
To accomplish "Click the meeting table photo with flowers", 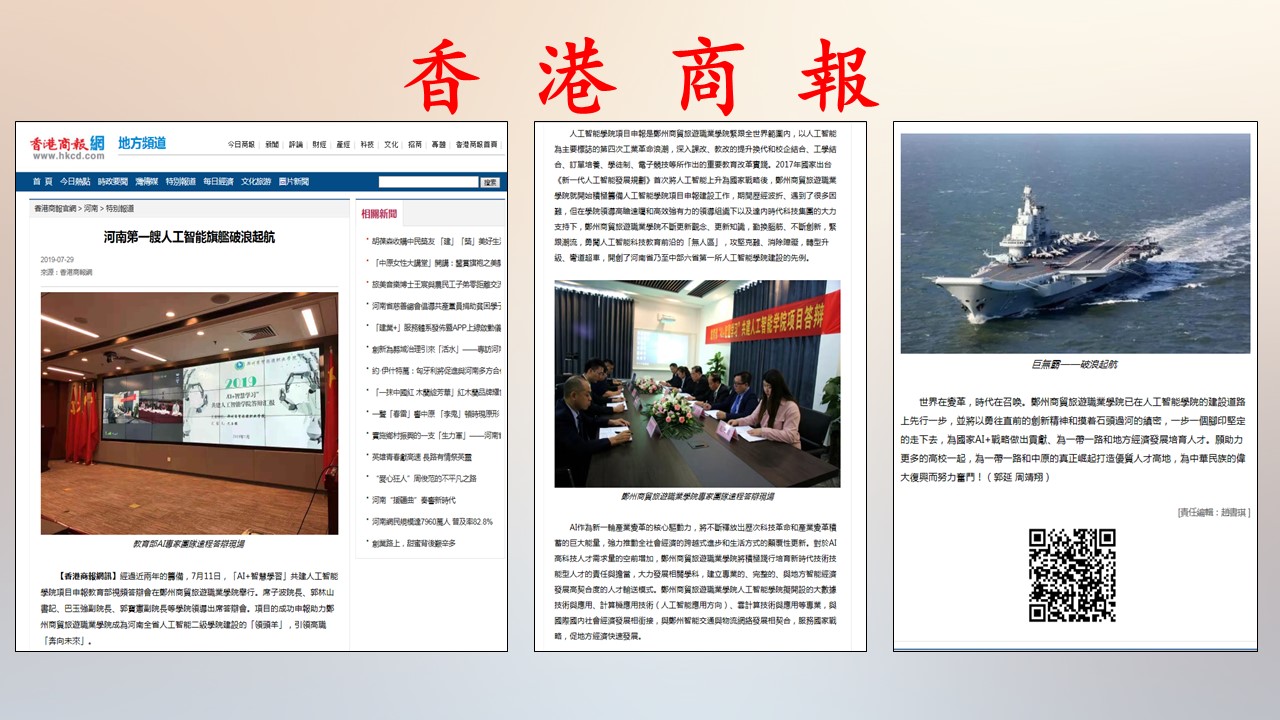I will click(x=697, y=384).
